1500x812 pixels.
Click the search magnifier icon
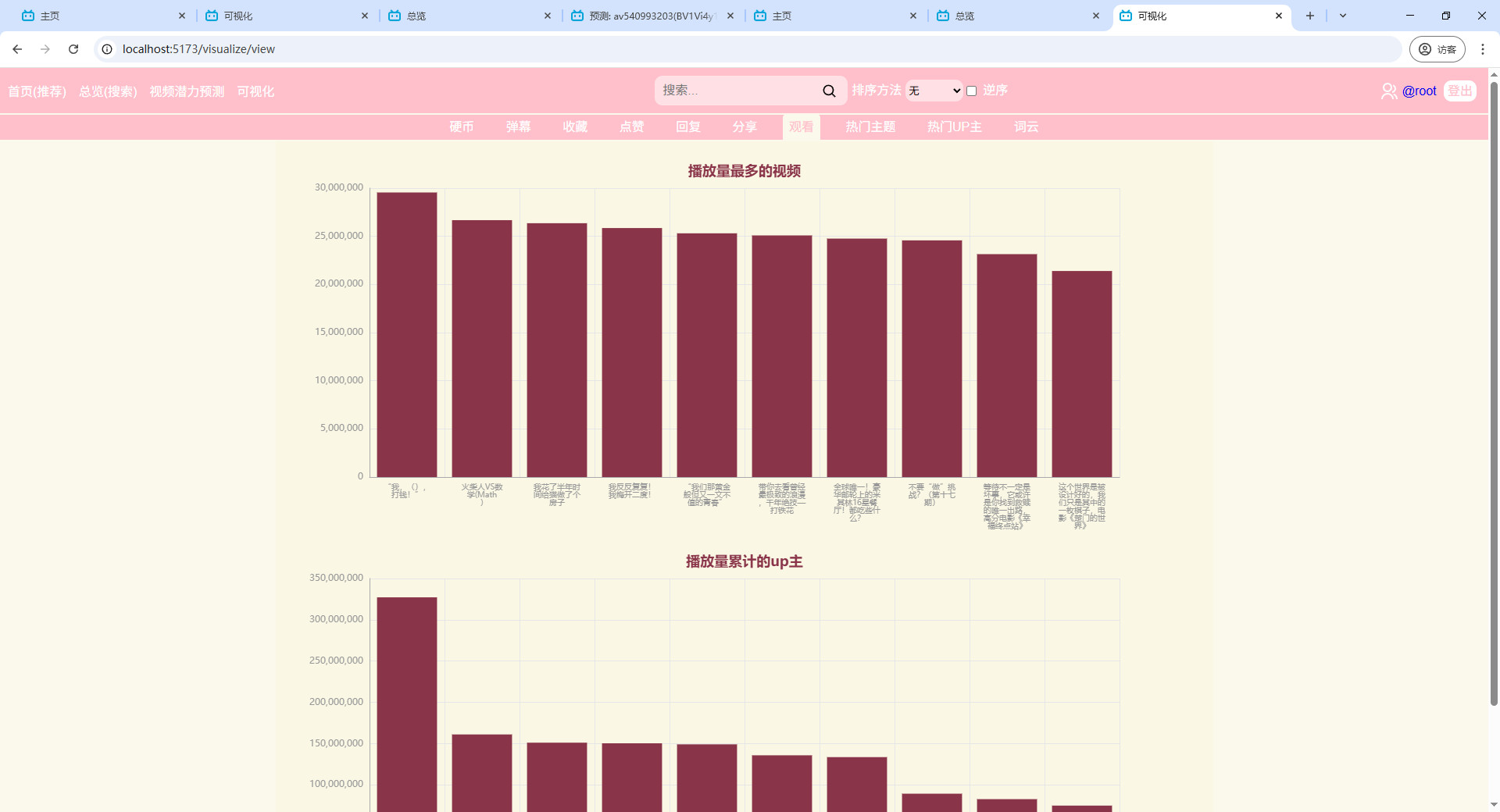[x=829, y=91]
